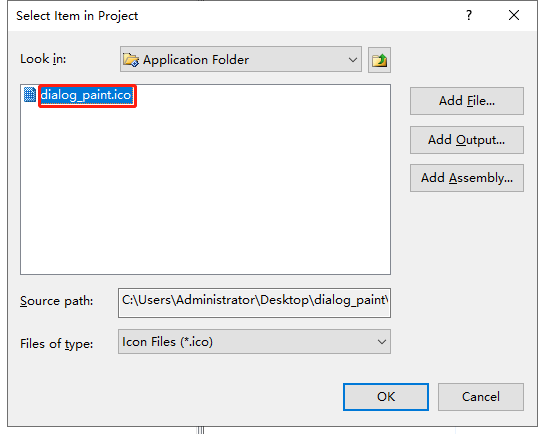Open the Application Folder combo box
This screenshot has height=434, width=545.
point(241,59)
